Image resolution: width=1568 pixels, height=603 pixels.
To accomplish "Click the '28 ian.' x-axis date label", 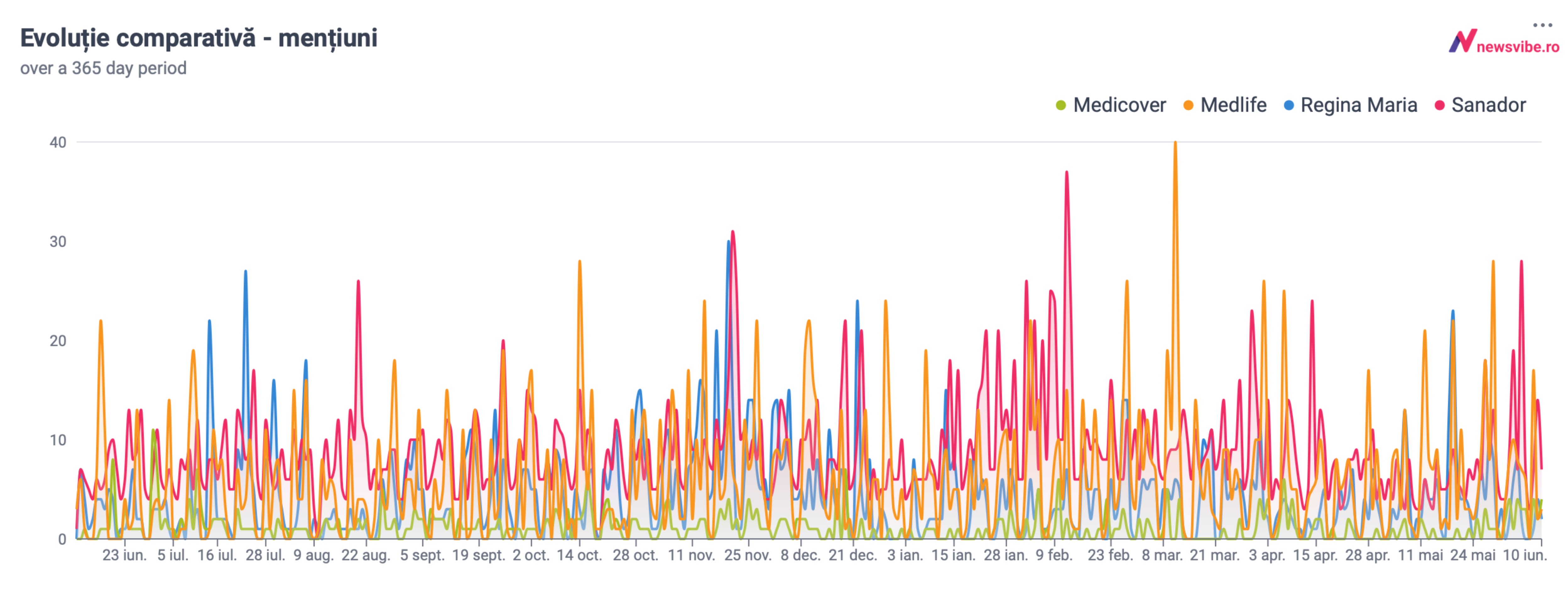I will point(1005,556).
